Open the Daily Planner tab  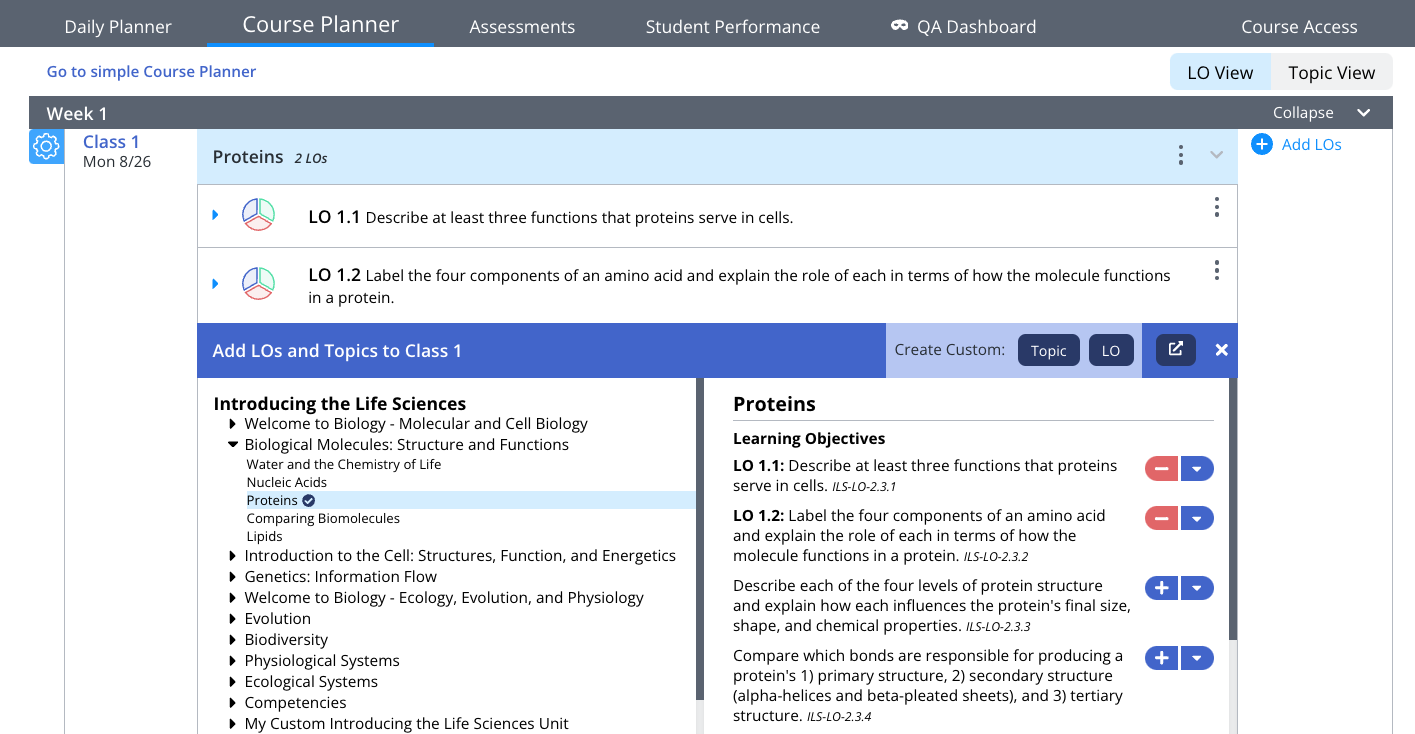point(118,27)
